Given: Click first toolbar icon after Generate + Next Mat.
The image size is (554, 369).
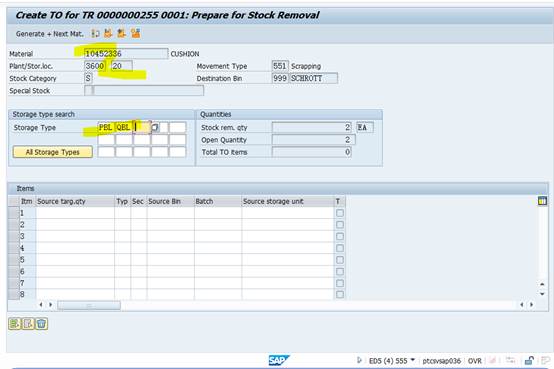Looking at the screenshot, I should [x=95, y=34].
